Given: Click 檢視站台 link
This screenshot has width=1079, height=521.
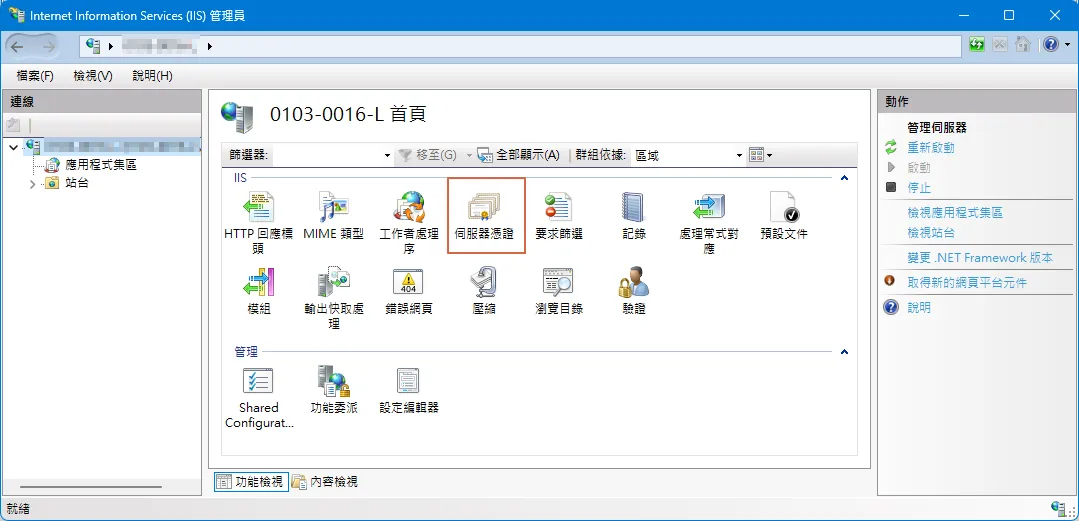Looking at the screenshot, I should 930,233.
